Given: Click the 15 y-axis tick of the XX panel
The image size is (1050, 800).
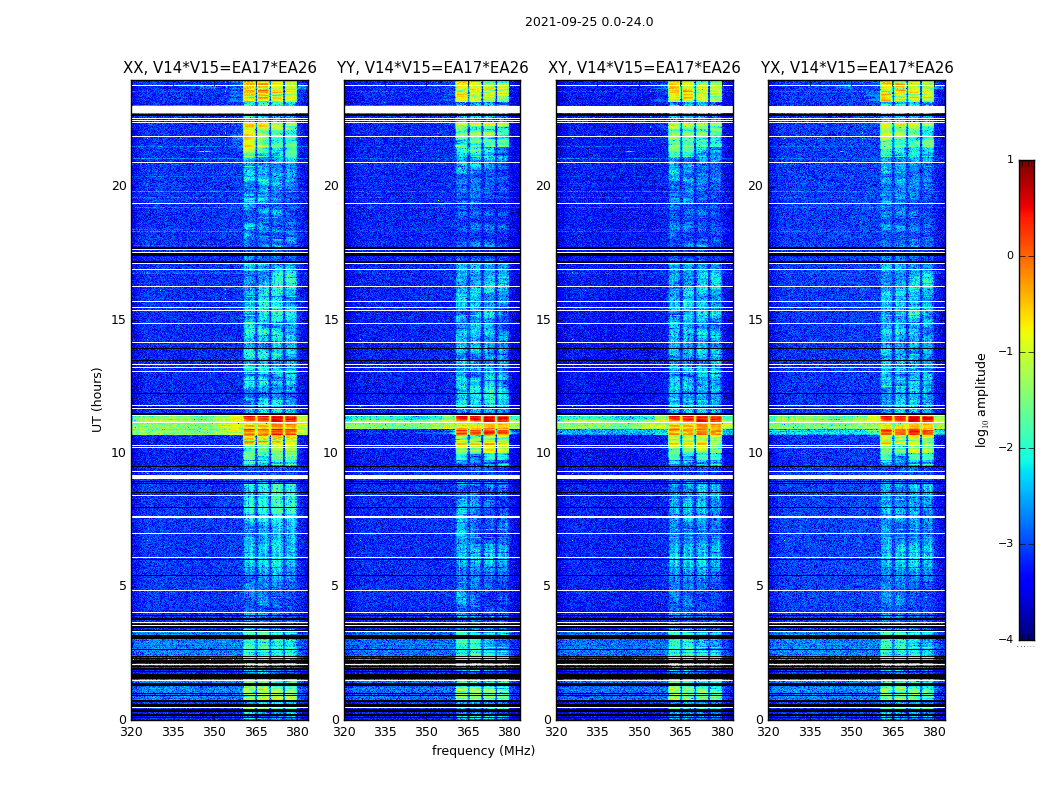Looking at the screenshot, I should pyautogui.click(x=119, y=320).
